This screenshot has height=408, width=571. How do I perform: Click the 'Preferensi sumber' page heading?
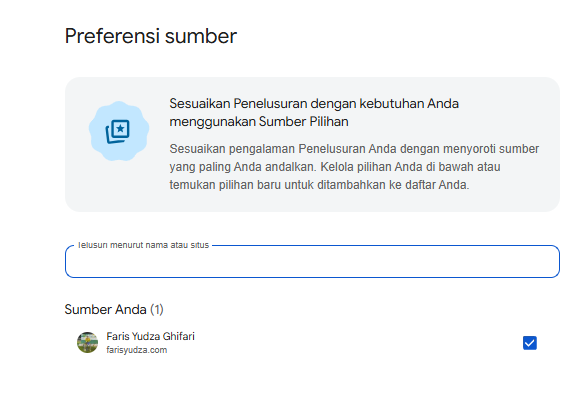151,36
